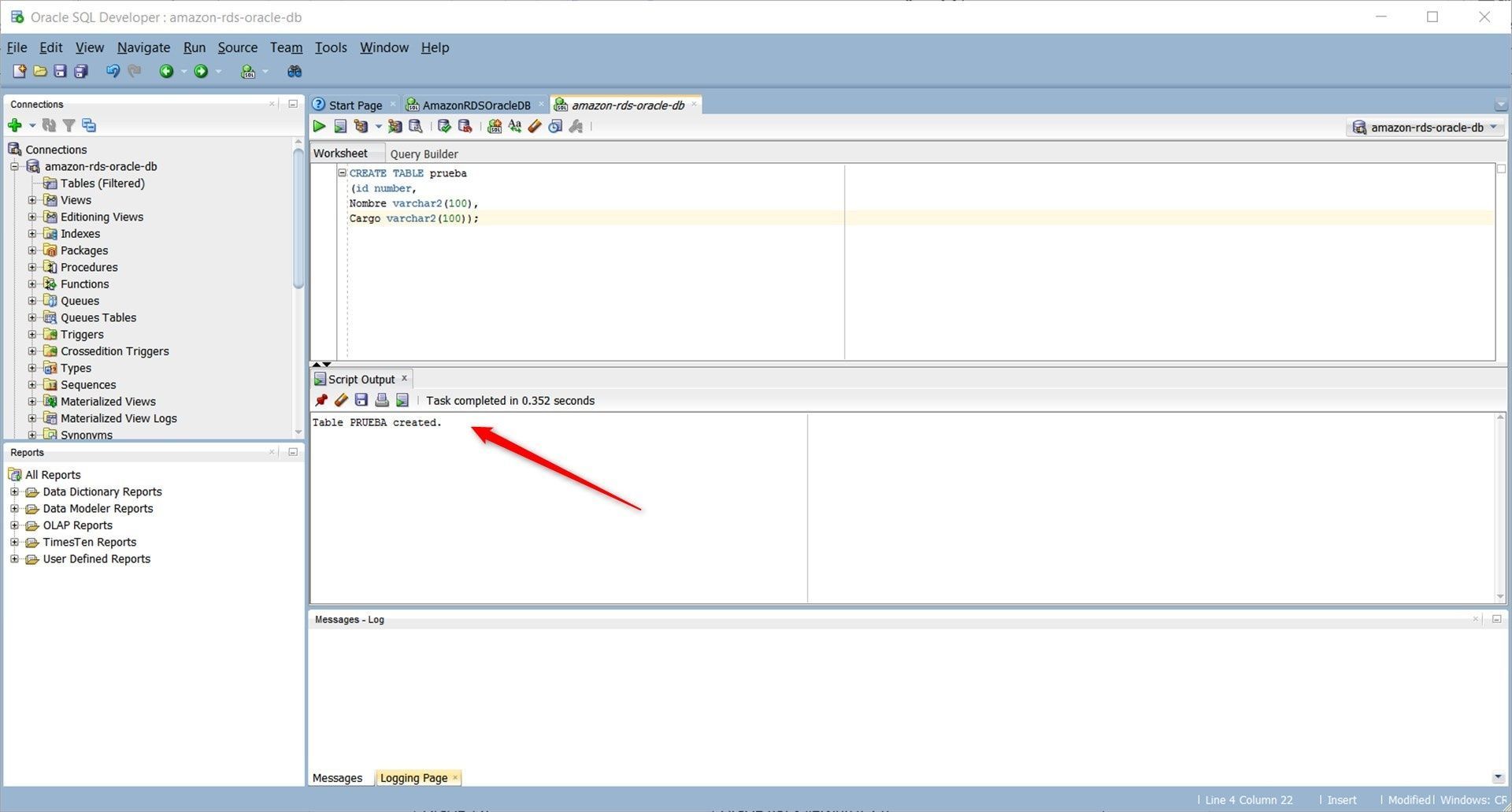Toggle upper/lower case with Aa icon
1512x812 pixels.
[515, 126]
